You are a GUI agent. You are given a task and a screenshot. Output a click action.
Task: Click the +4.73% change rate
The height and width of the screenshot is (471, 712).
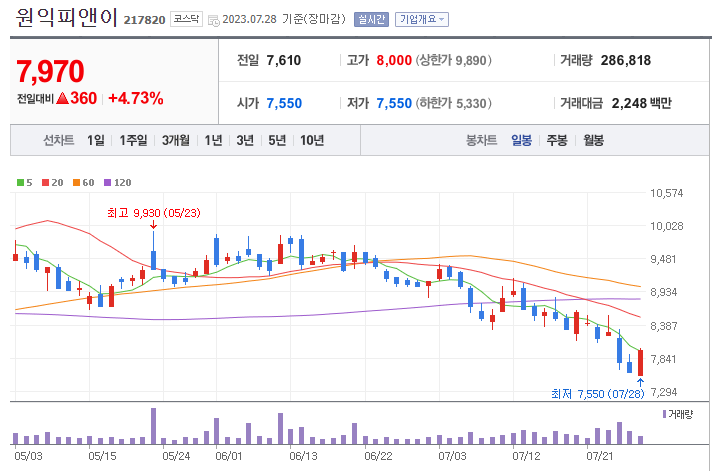(136, 98)
